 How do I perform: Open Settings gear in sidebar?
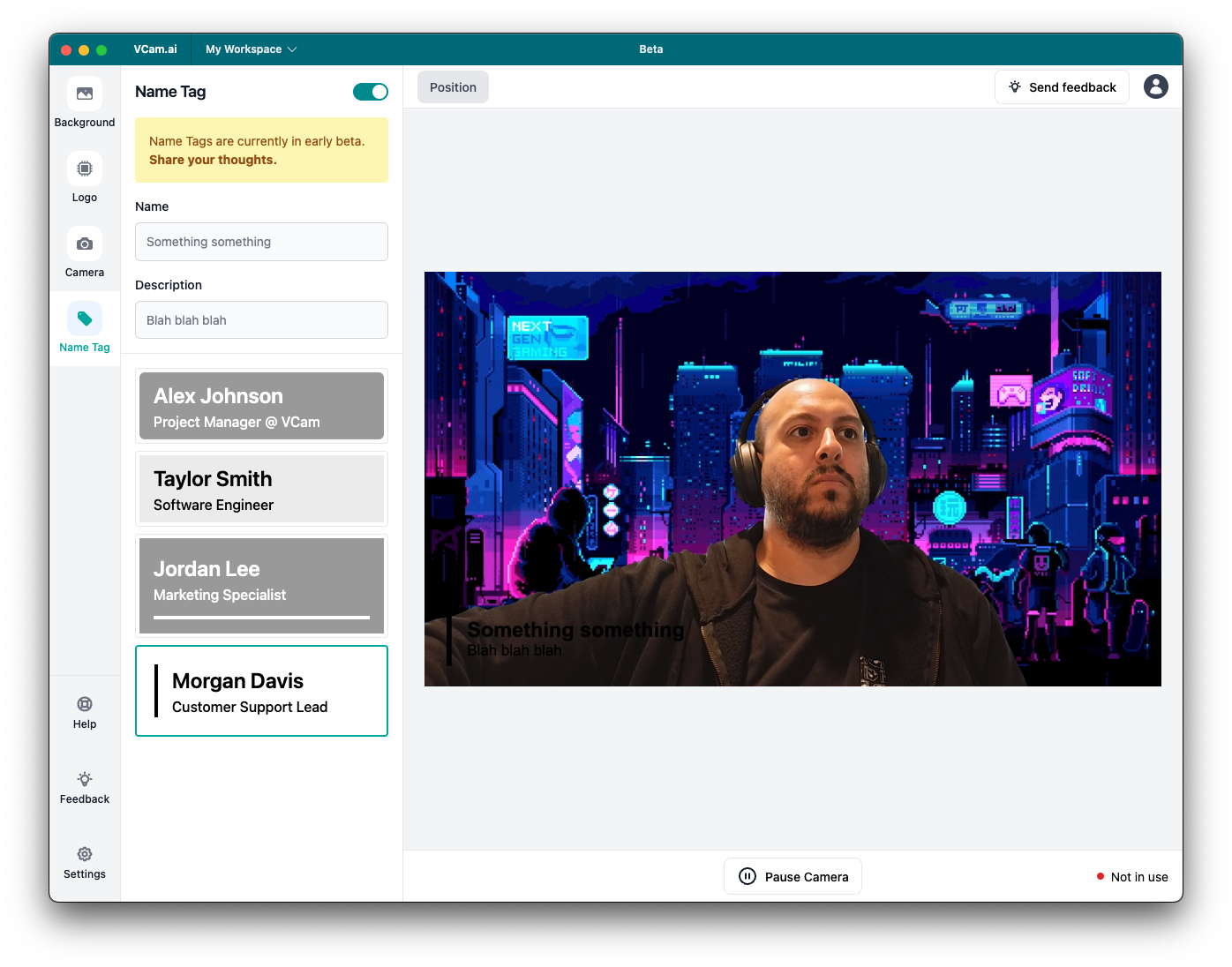(x=85, y=854)
